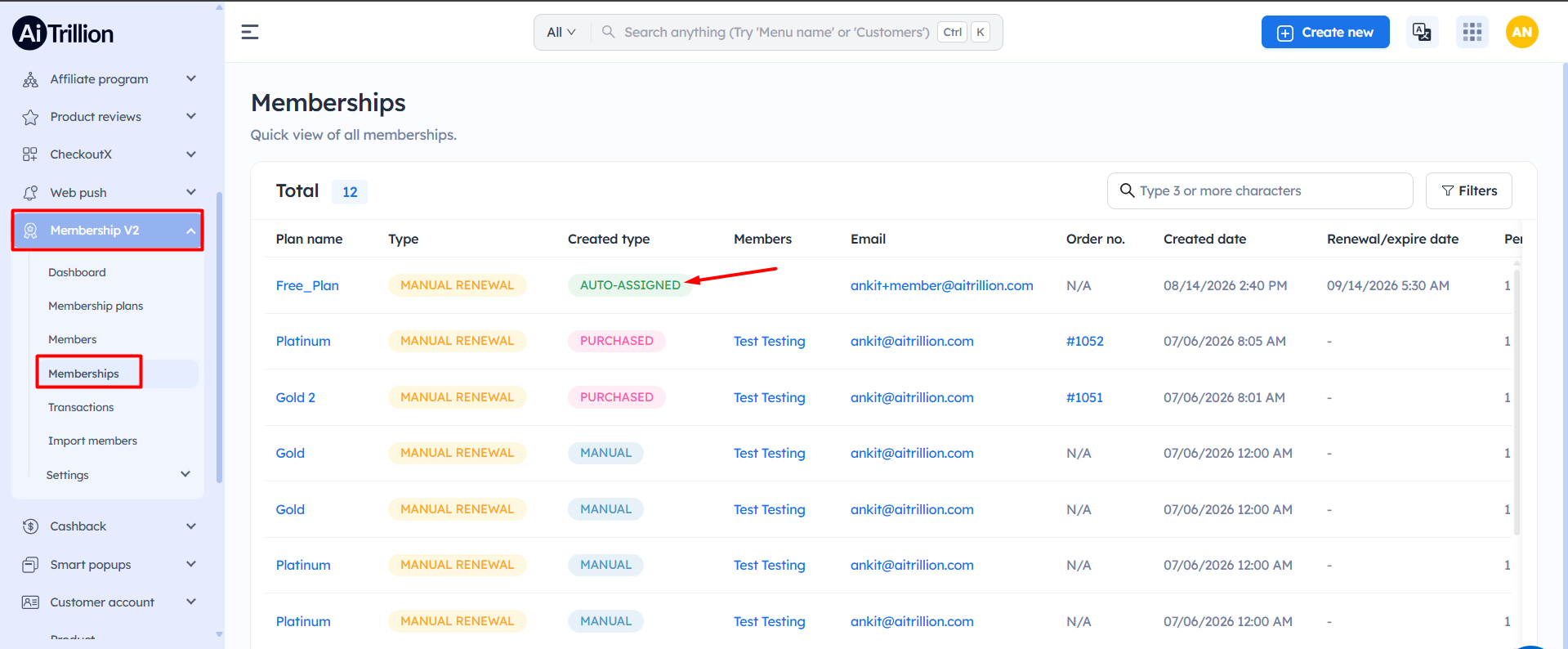Click the Product reviews star icon

point(30,117)
